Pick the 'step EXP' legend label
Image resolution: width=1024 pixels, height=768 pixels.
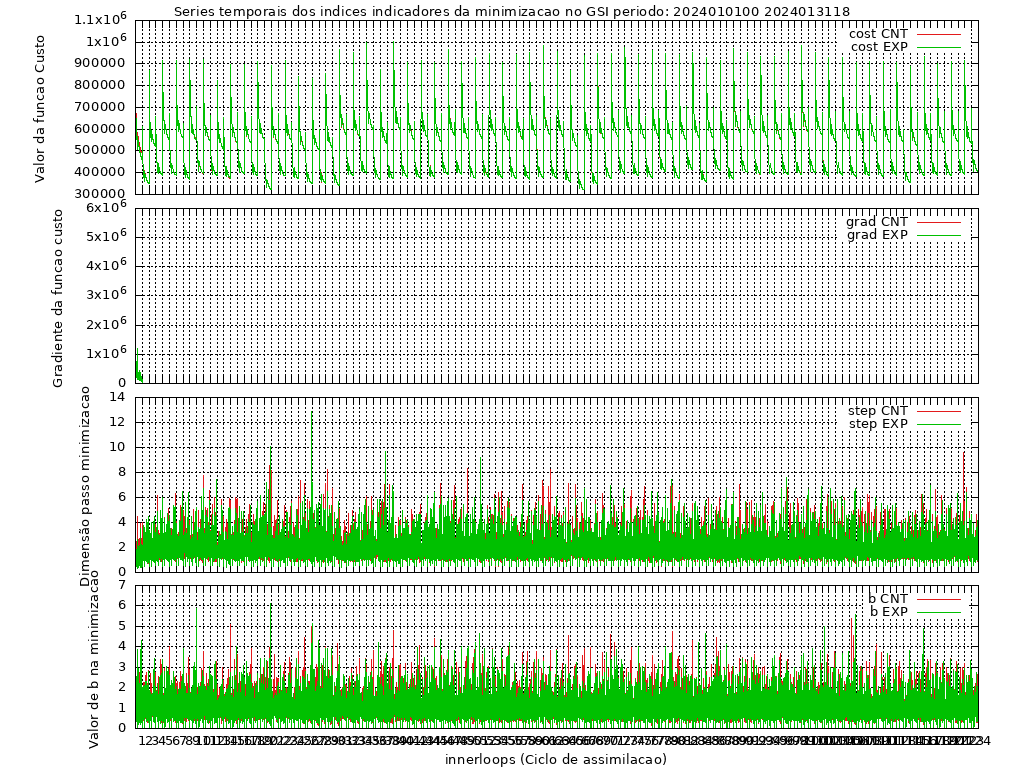pos(878,424)
